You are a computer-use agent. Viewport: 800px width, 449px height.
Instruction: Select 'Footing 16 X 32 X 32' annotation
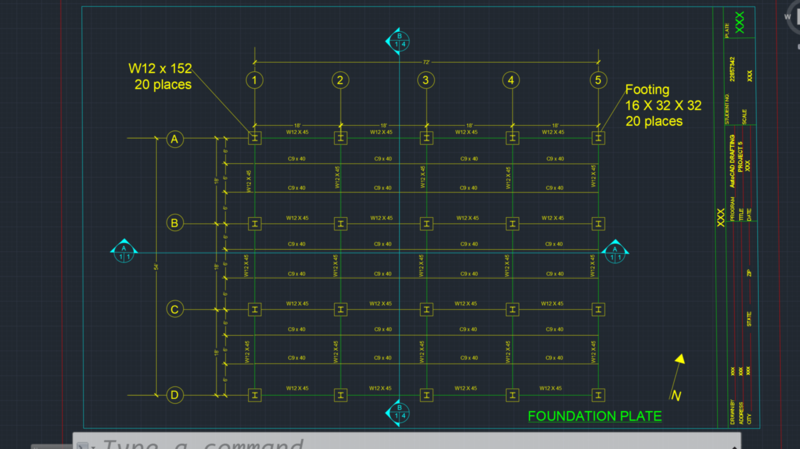click(663, 105)
